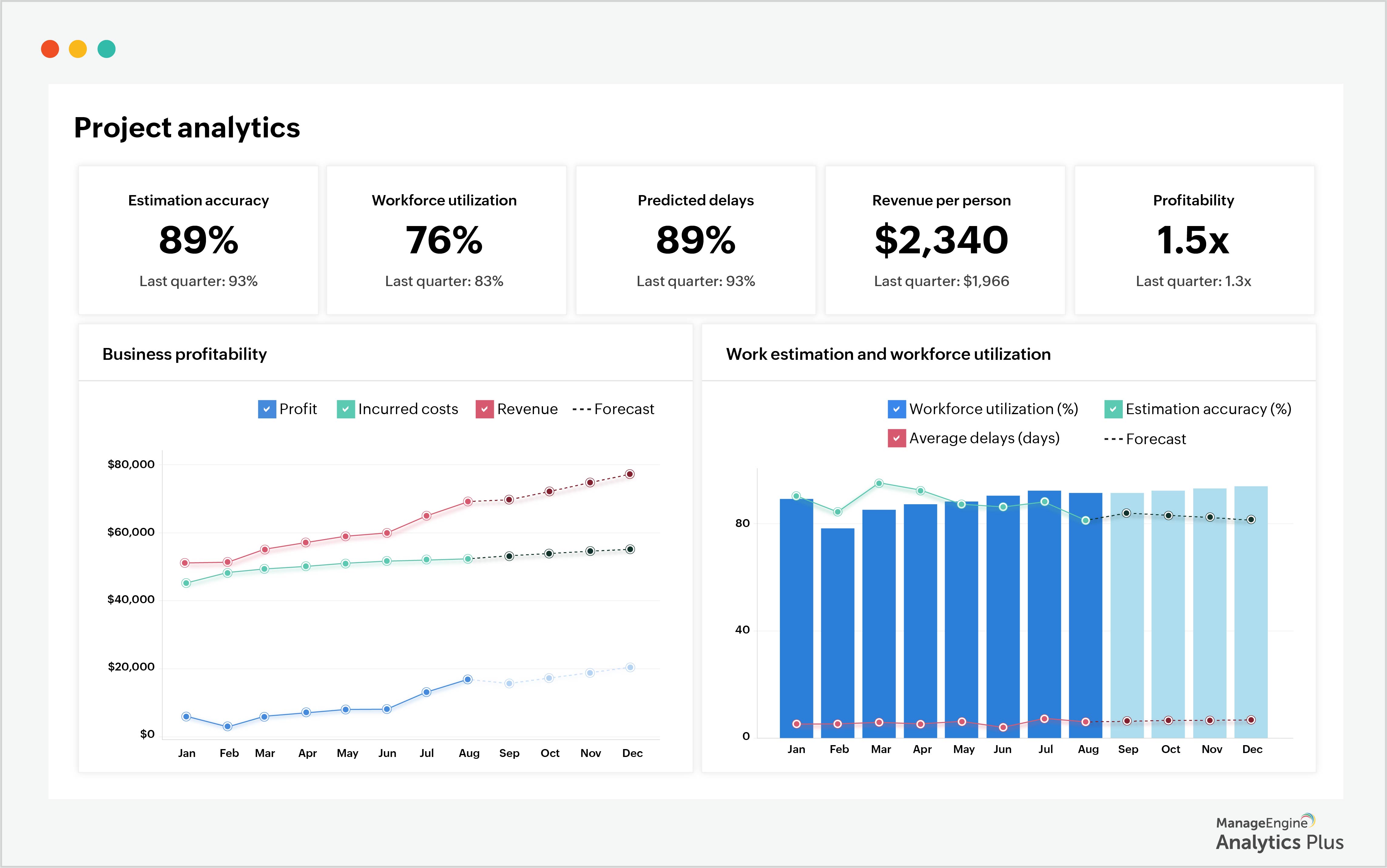Select the Predicted delays KPI card

(x=696, y=240)
